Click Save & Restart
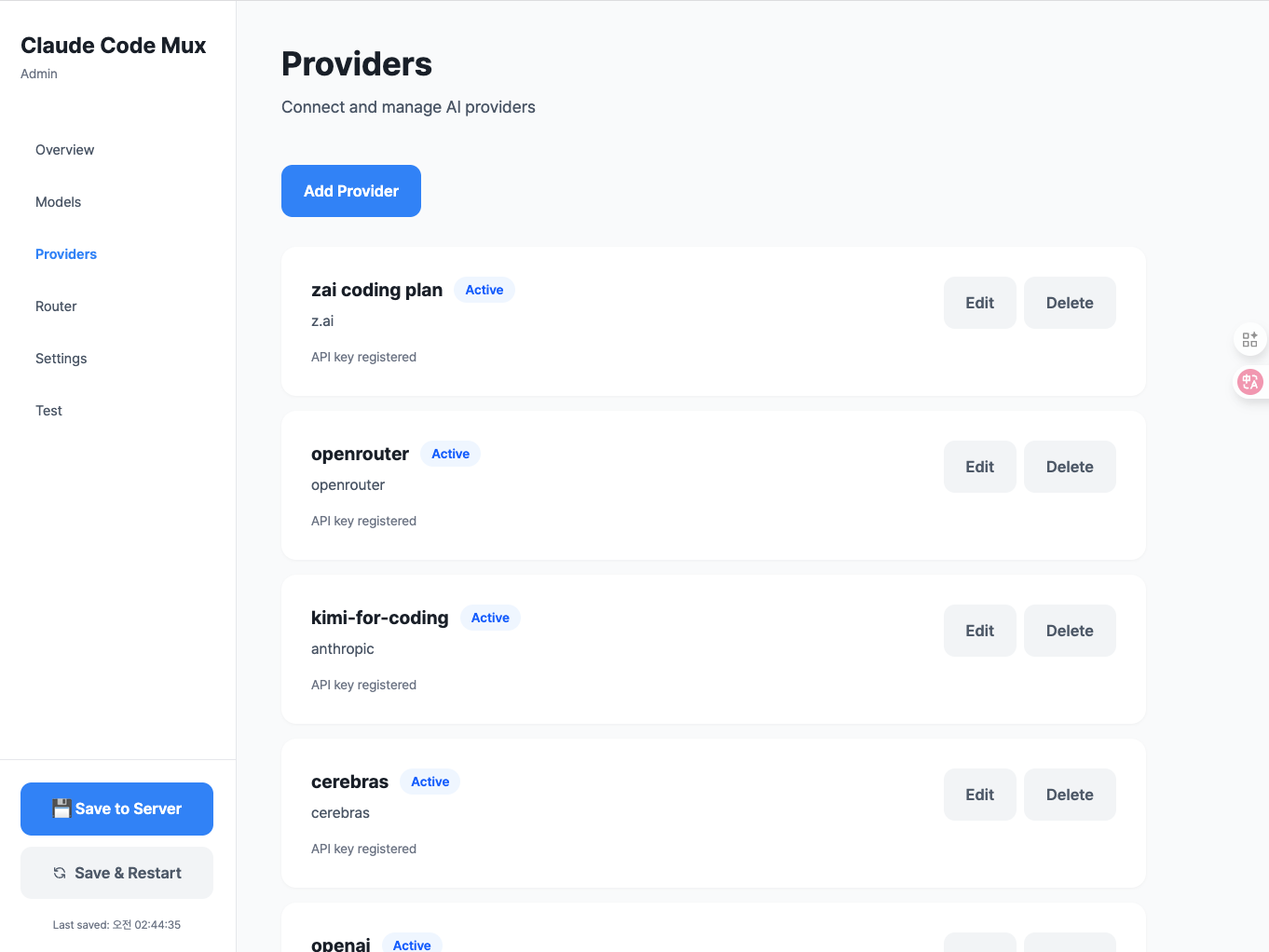Screen dimensions: 1269x952 116,873
